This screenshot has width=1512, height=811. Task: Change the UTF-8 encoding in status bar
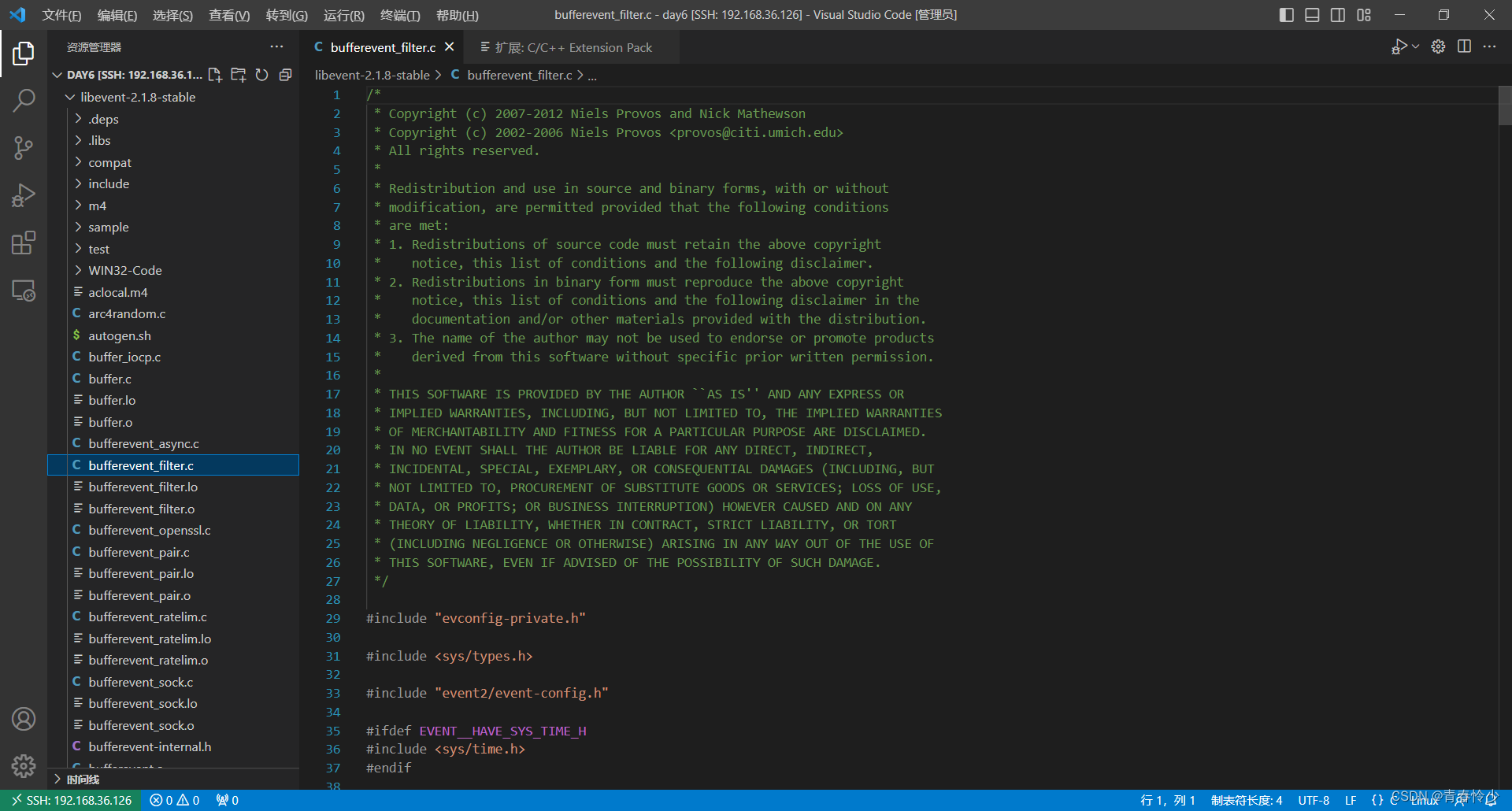(x=1314, y=800)
